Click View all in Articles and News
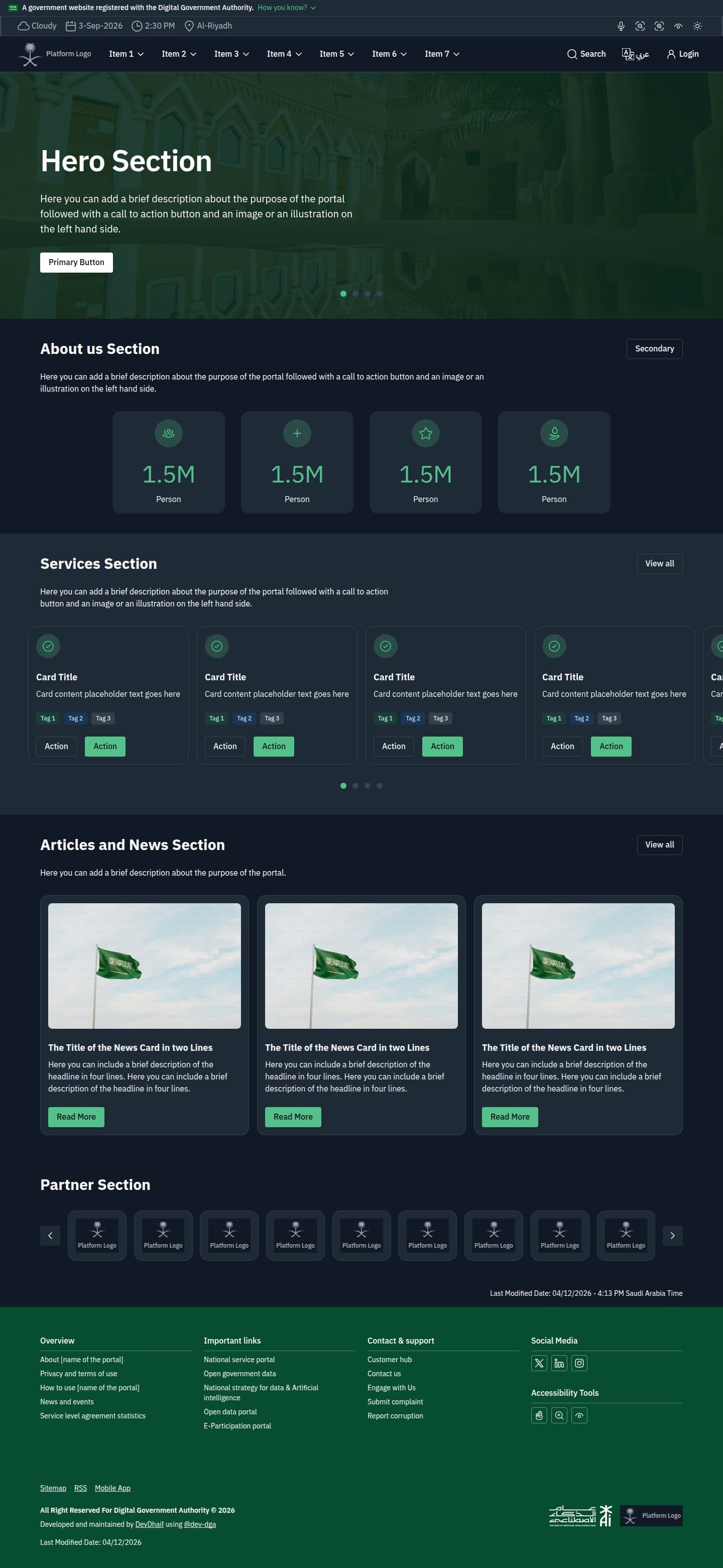The height and width of the screenshot is (1568, 723). [x=660, y=845]
